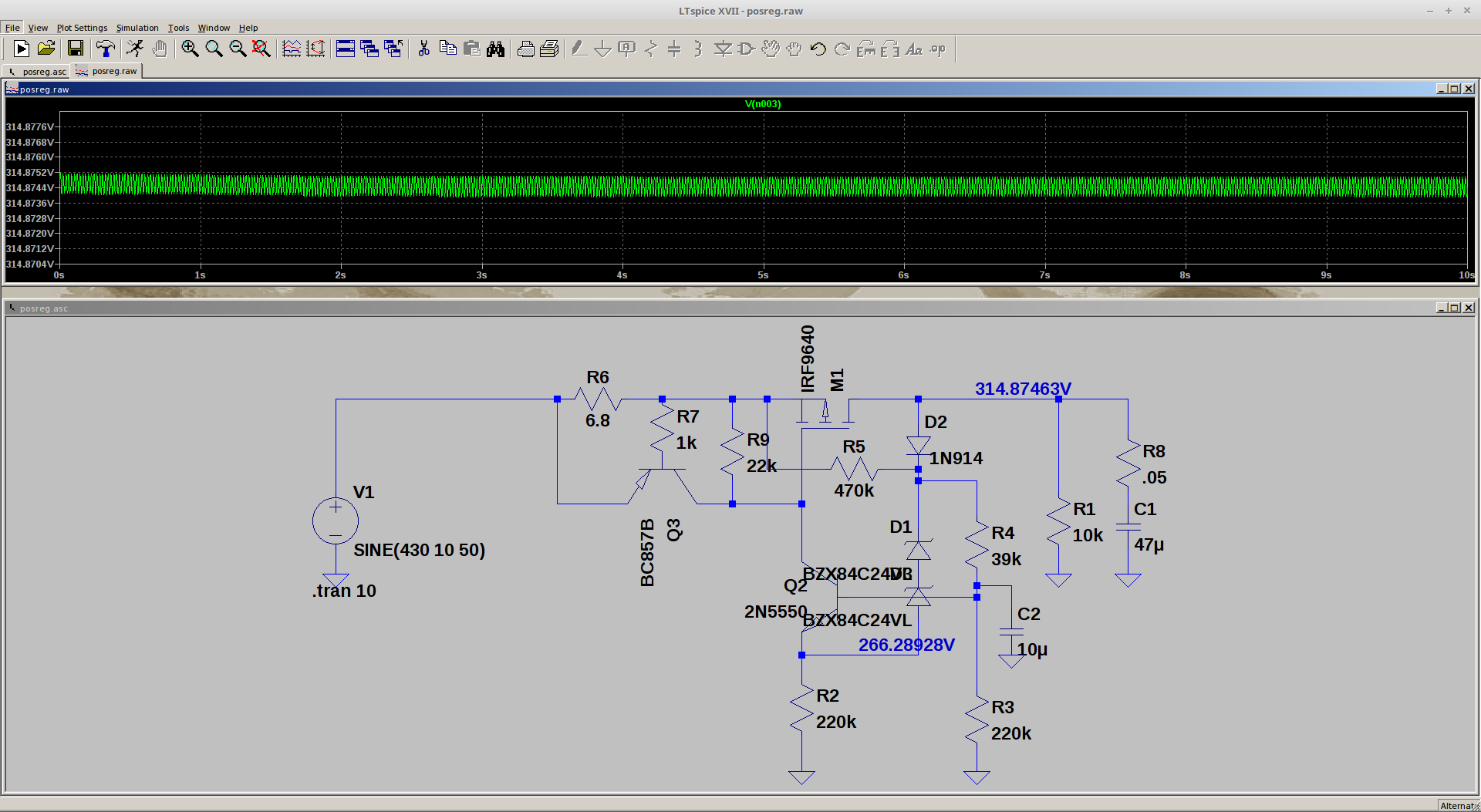Screen dimensions: 1481x812
Task: Click the V(n003) trace label
Action: point(763,104)
